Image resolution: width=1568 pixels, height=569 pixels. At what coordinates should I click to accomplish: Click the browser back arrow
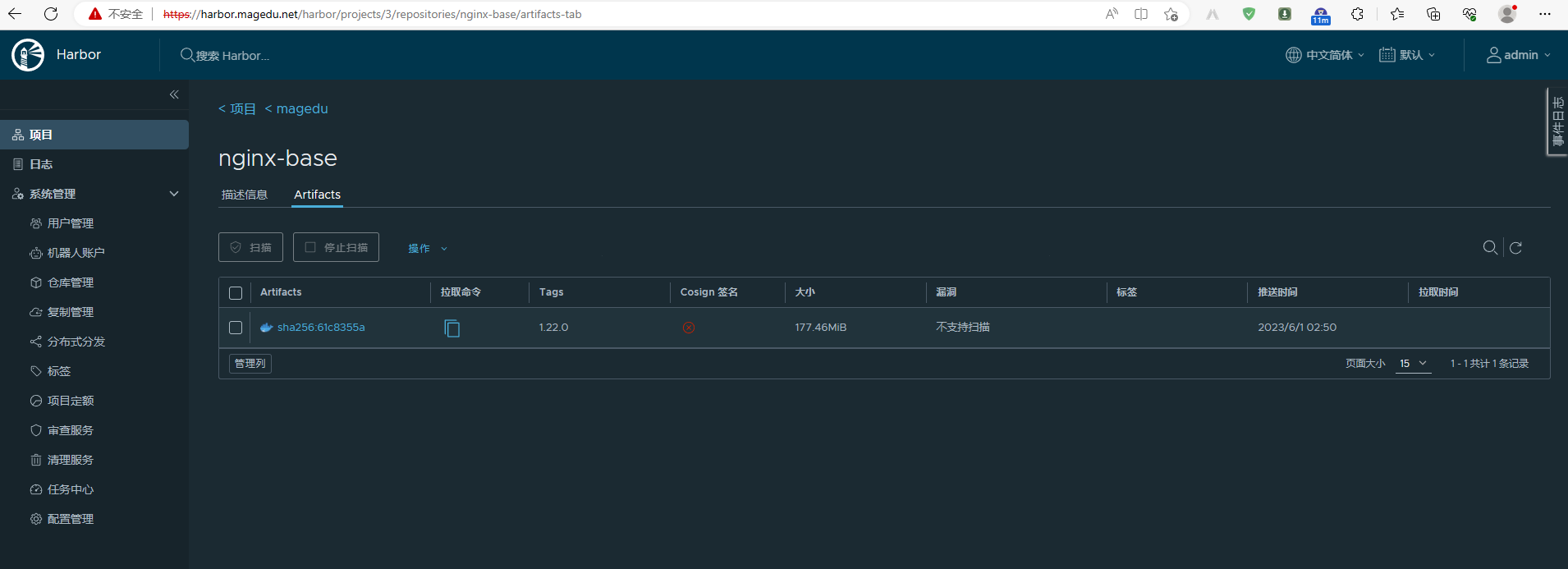[x=15, y=14]
